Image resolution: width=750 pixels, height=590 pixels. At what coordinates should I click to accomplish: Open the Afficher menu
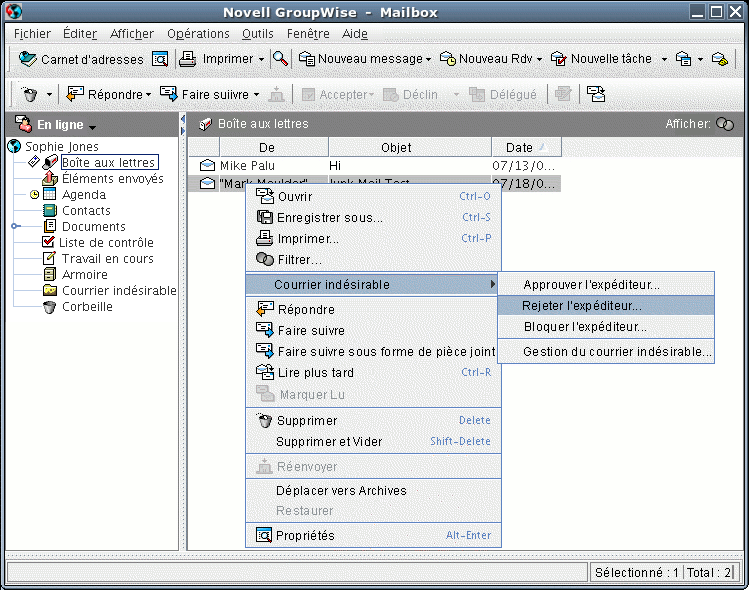132,34
